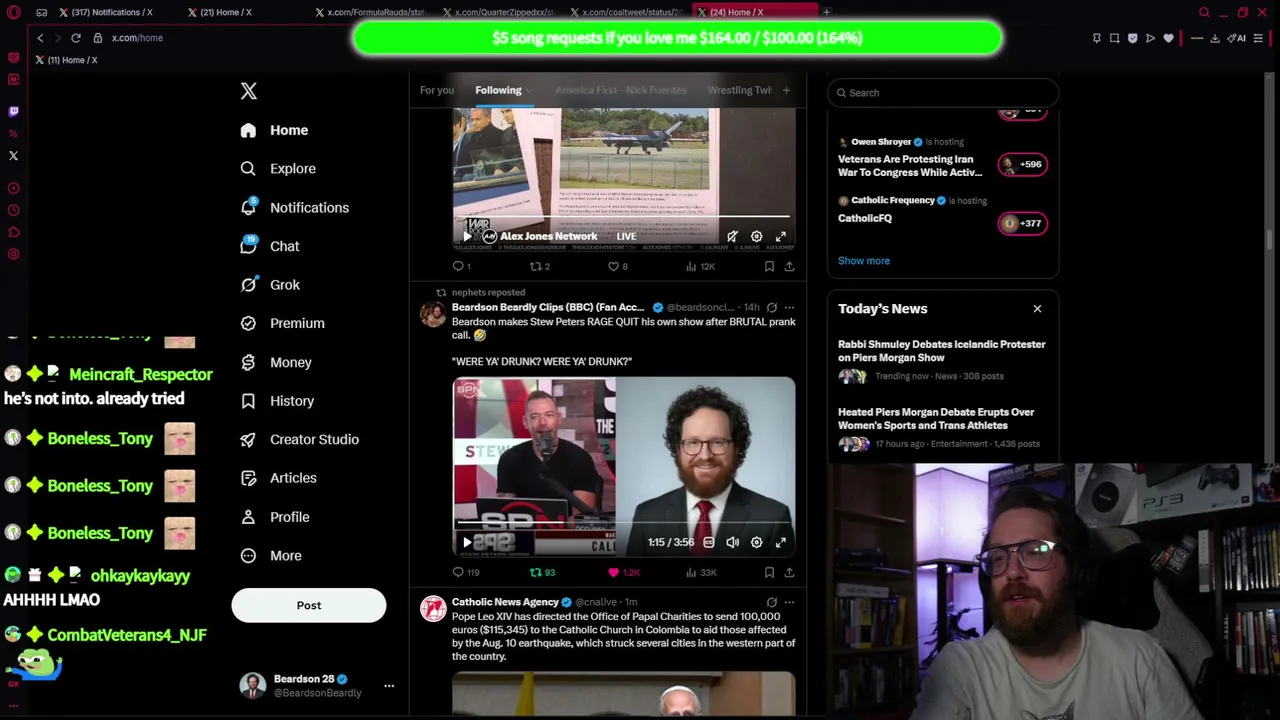Bookmark the Beardson Clips post
The height and width of the screenshot is (720, 1280).
coord(769,573)
